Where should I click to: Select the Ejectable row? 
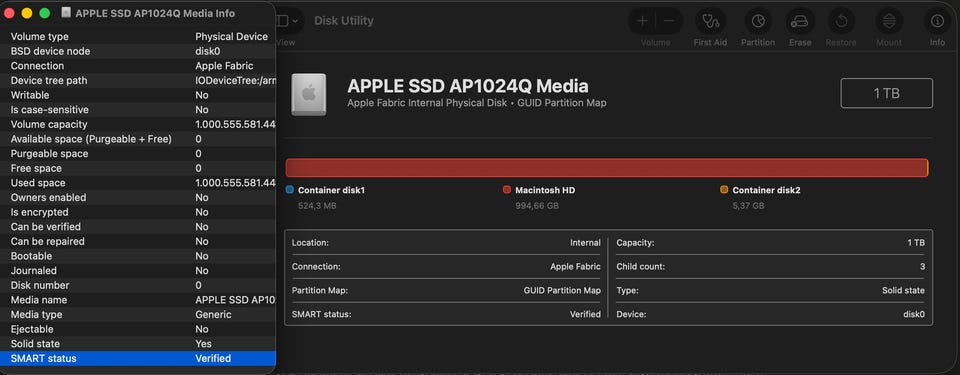point(138,329)
